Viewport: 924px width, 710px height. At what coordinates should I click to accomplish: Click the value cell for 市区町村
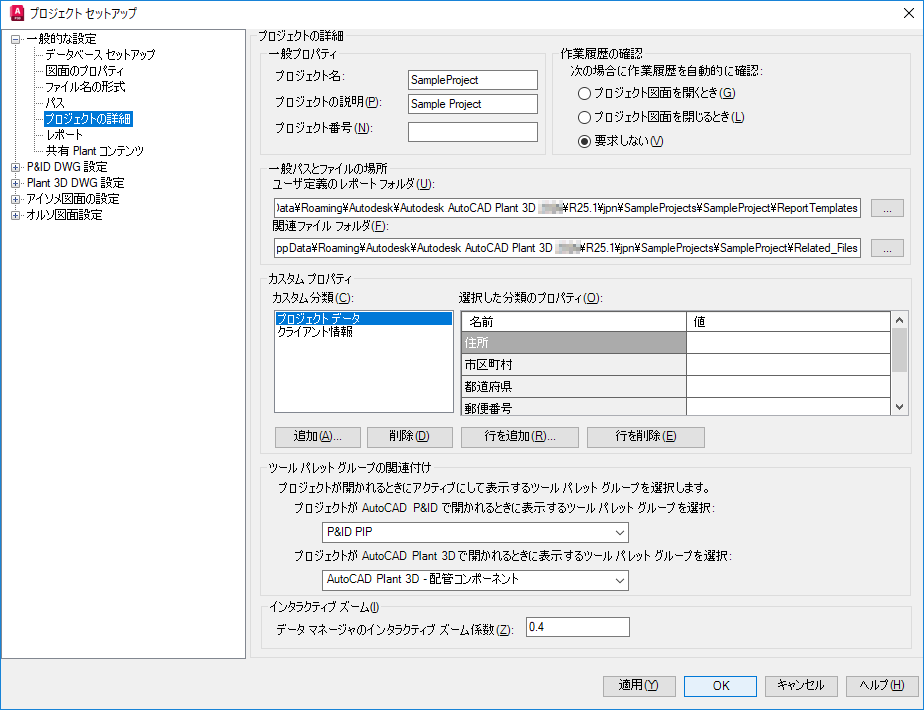click(788, 365)
